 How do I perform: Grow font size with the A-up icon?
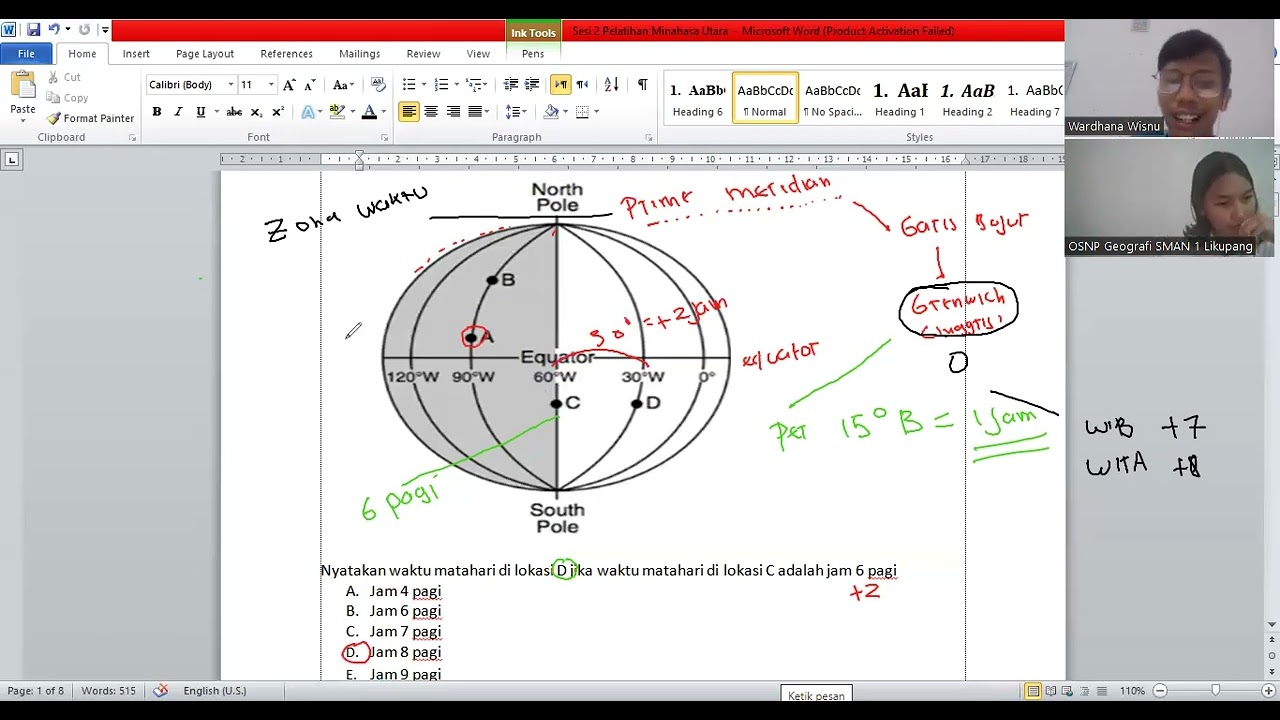tap(289, 85)
